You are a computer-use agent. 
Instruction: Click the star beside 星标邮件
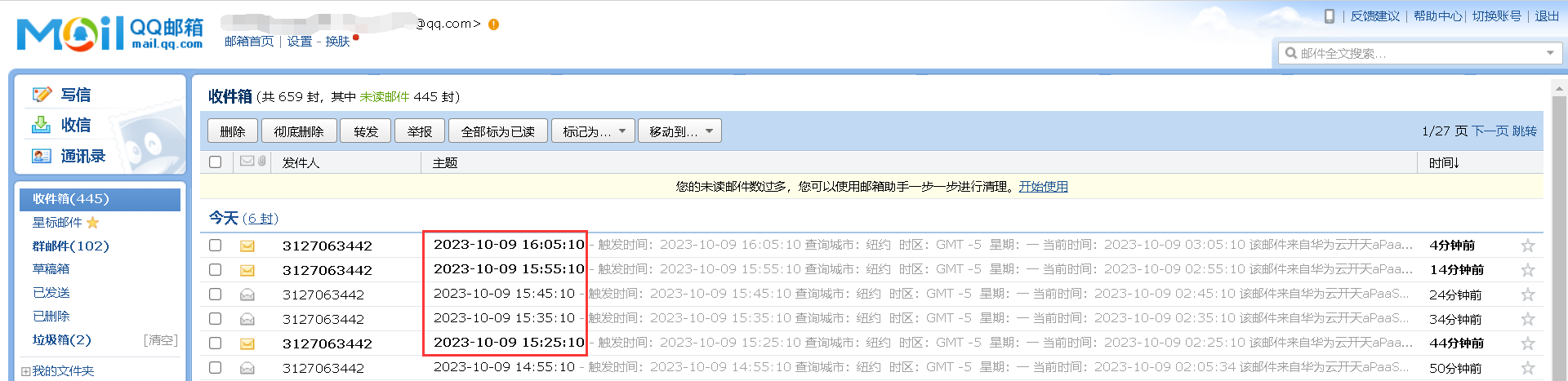pyautogui.click(x=92, y=222)
